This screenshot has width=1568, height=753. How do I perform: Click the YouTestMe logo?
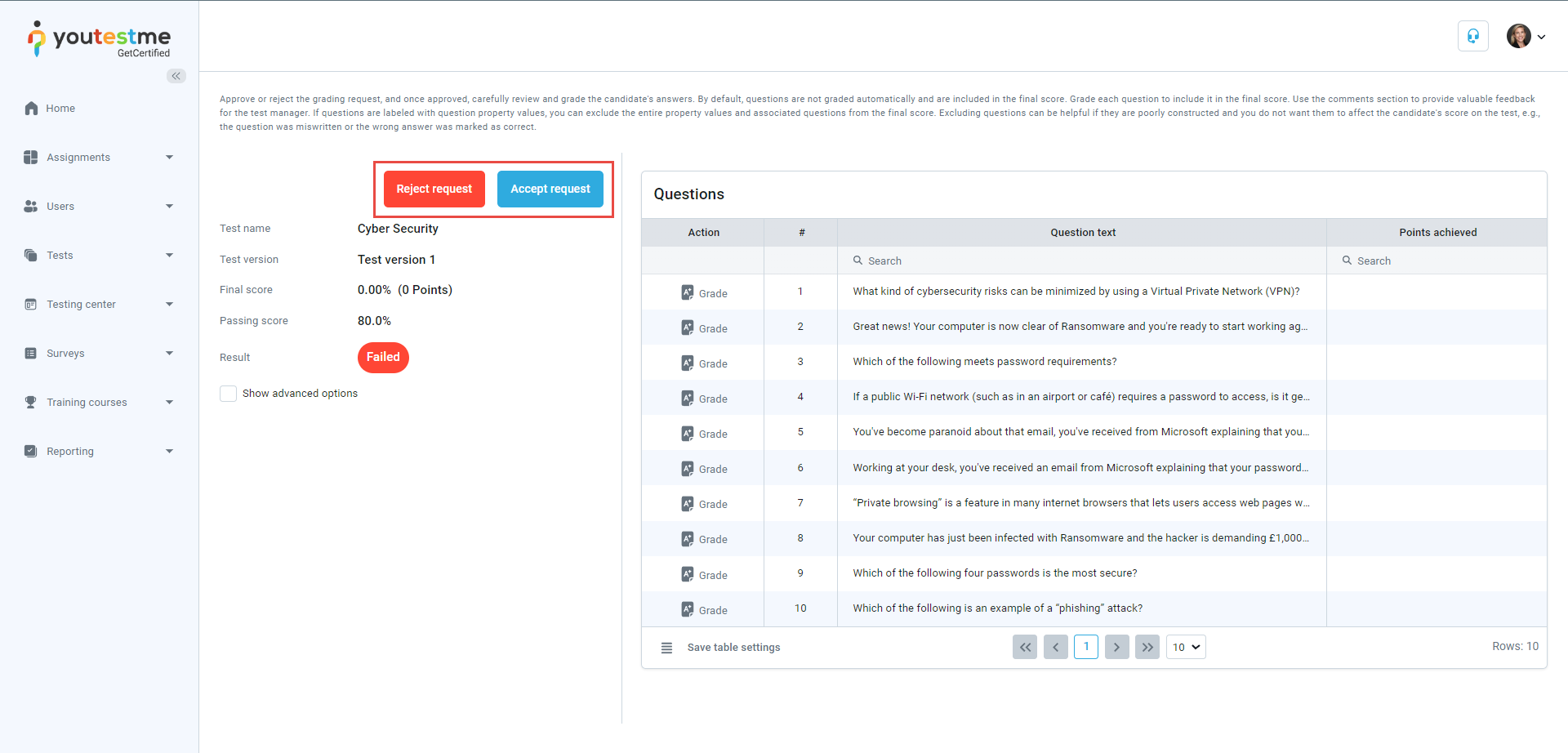tap(99, 39)
